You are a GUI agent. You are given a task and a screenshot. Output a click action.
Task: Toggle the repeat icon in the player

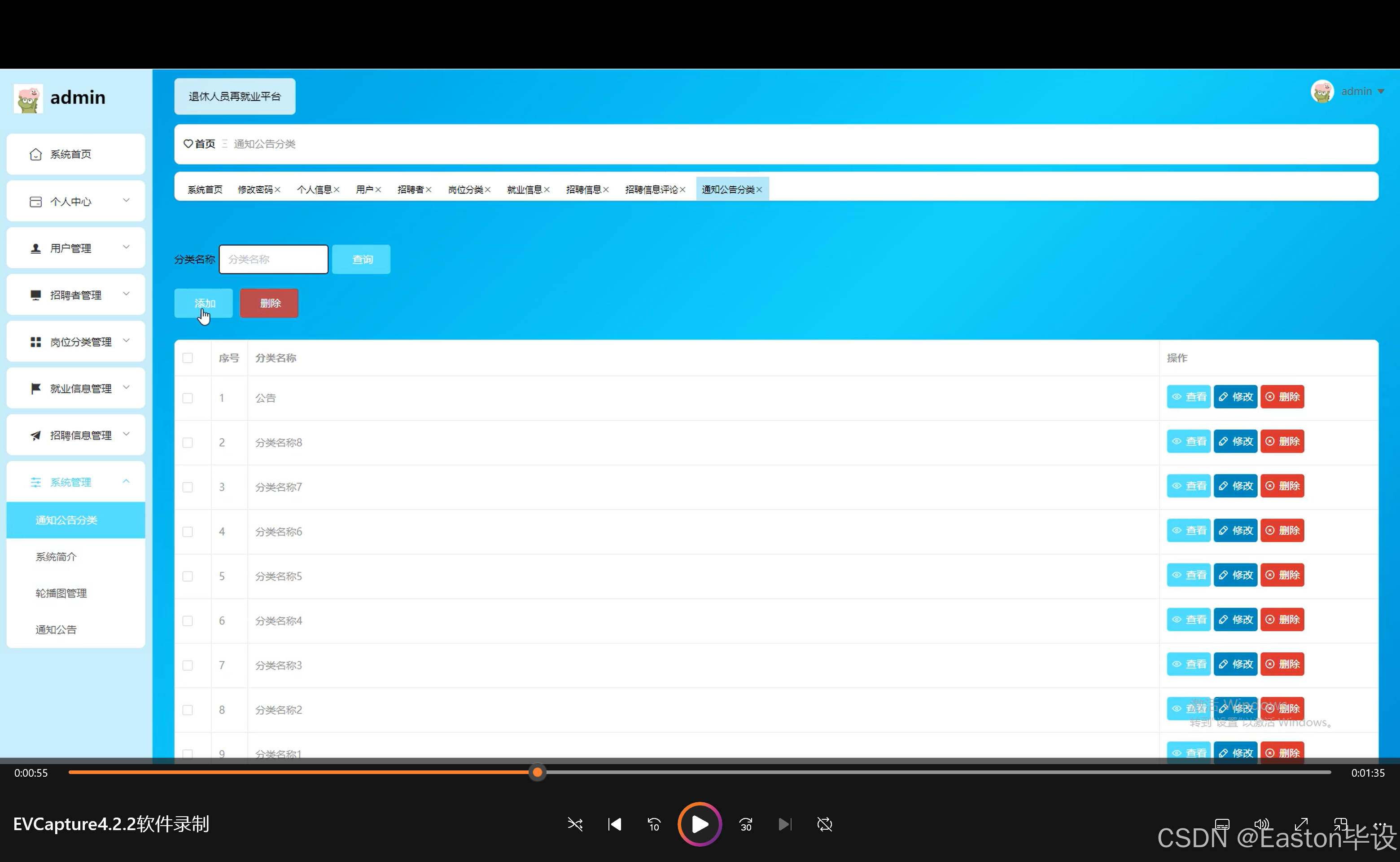click(x=824, y=824)
